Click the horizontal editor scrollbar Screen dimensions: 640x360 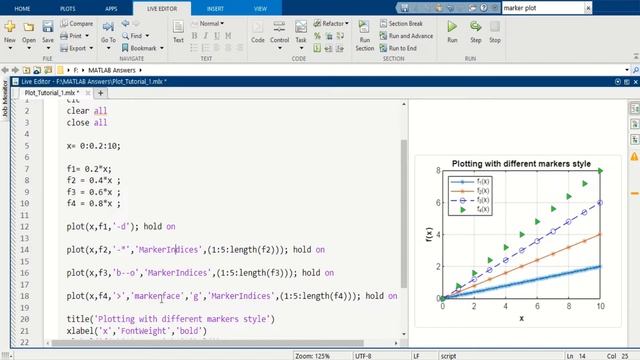207,343
